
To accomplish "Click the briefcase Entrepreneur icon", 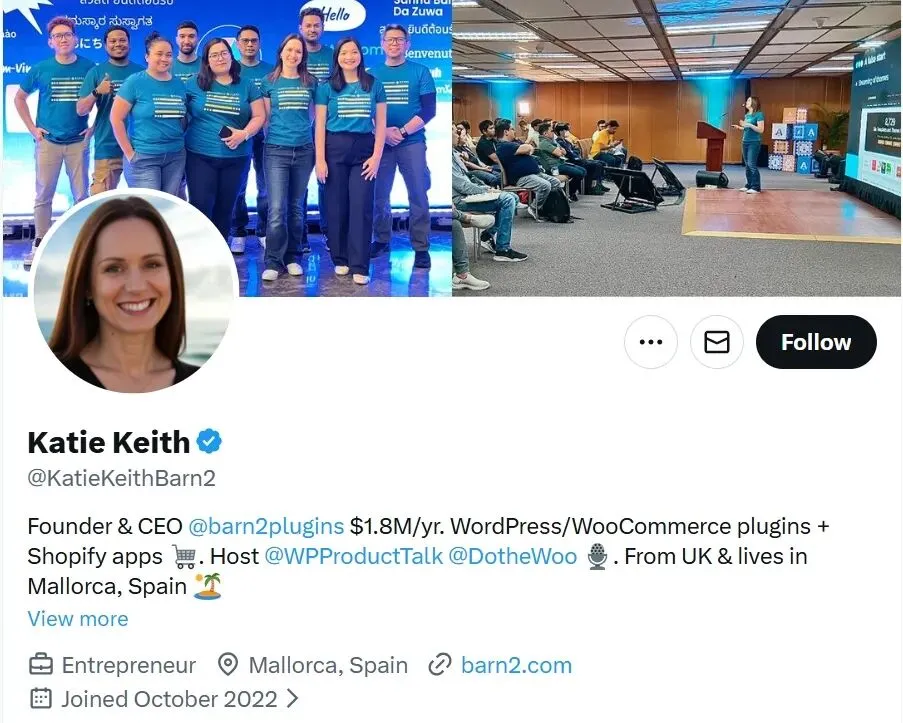I will coord(41,665).
